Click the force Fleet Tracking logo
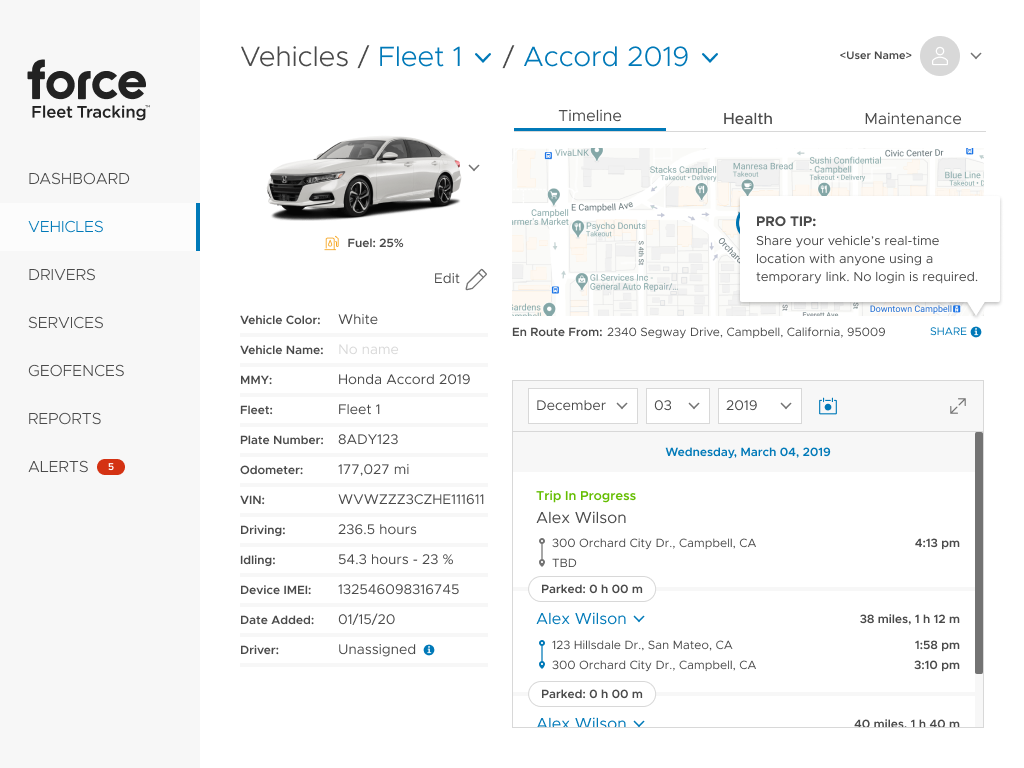Image resolution: width=1024 pixels, height=768 pixels. [87, 90]
